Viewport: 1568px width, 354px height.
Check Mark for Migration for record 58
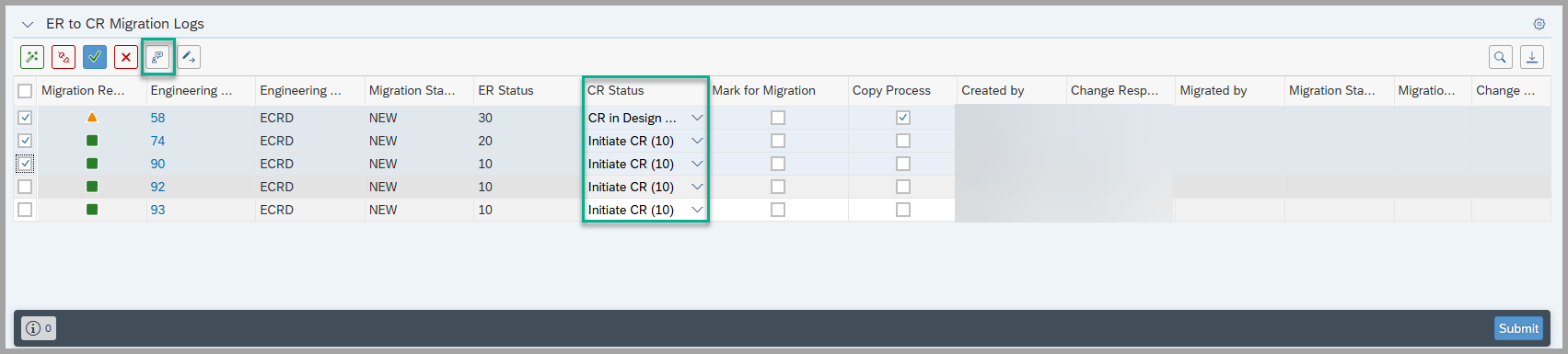778,118
